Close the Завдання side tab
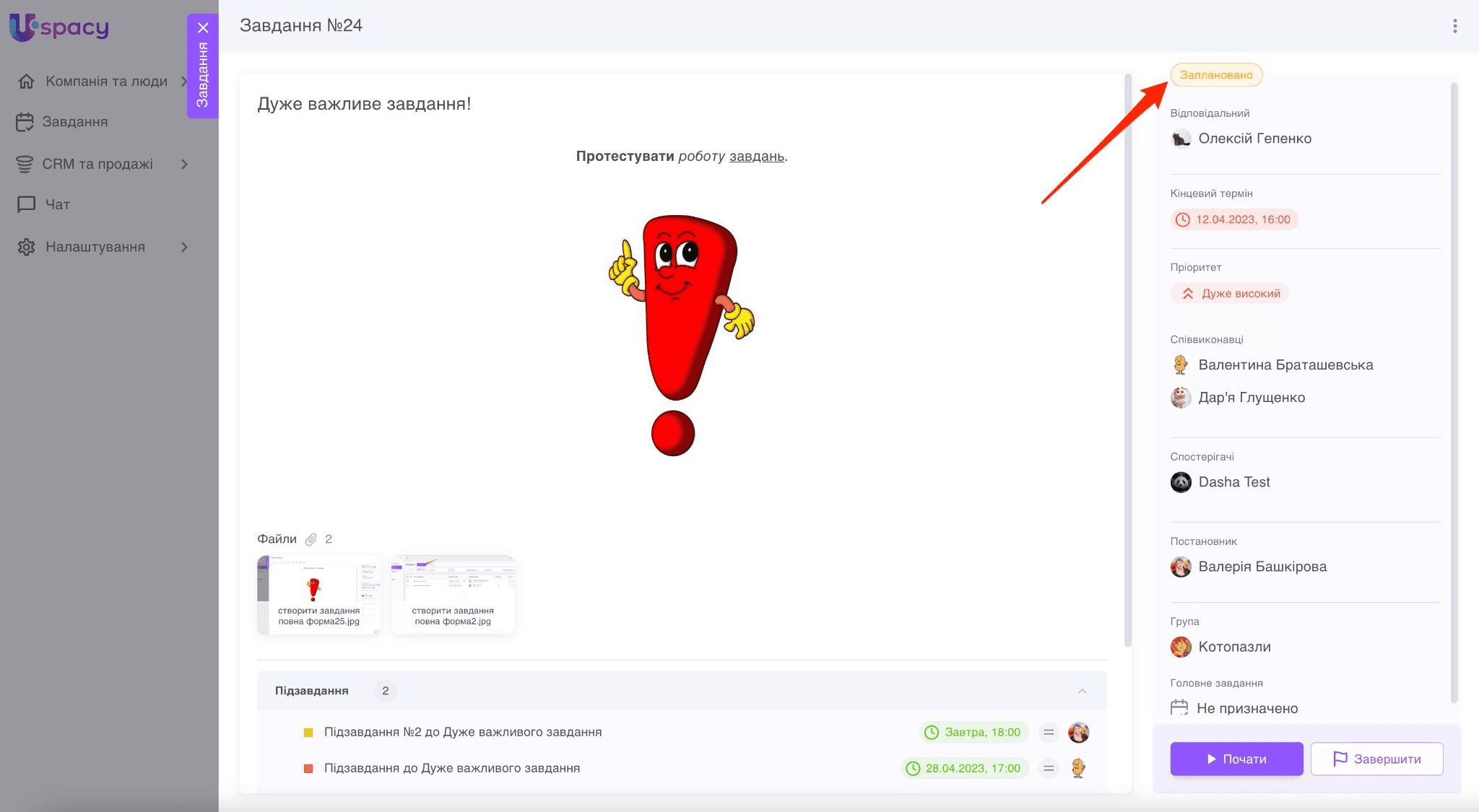 coord(203,28)
